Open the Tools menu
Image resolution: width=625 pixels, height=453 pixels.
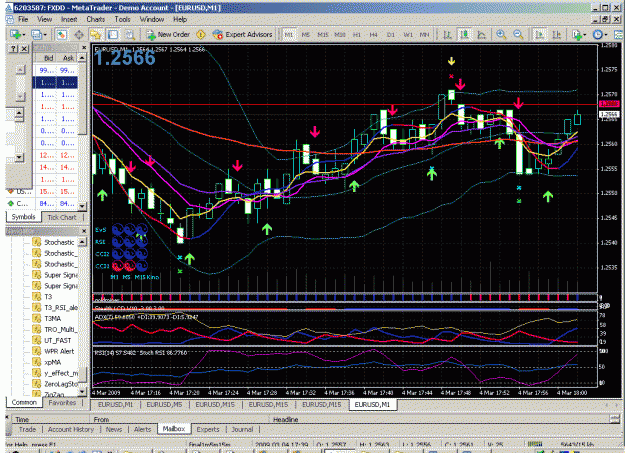pos(122,19)
